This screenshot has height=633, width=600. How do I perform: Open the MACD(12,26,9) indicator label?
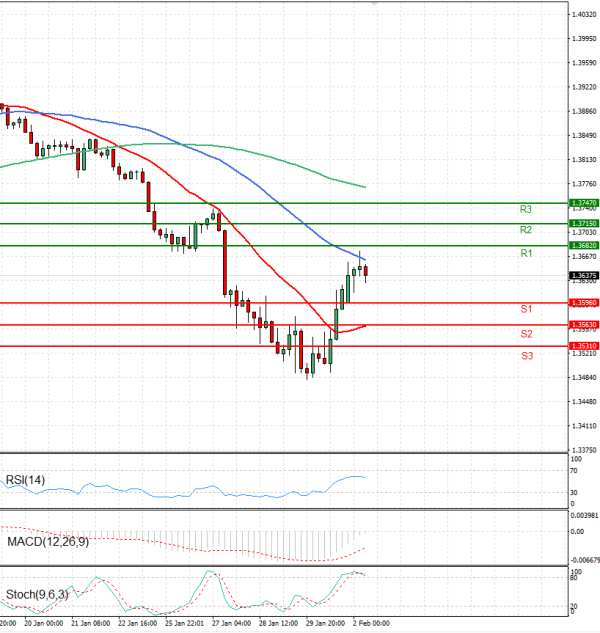(45, 541)
